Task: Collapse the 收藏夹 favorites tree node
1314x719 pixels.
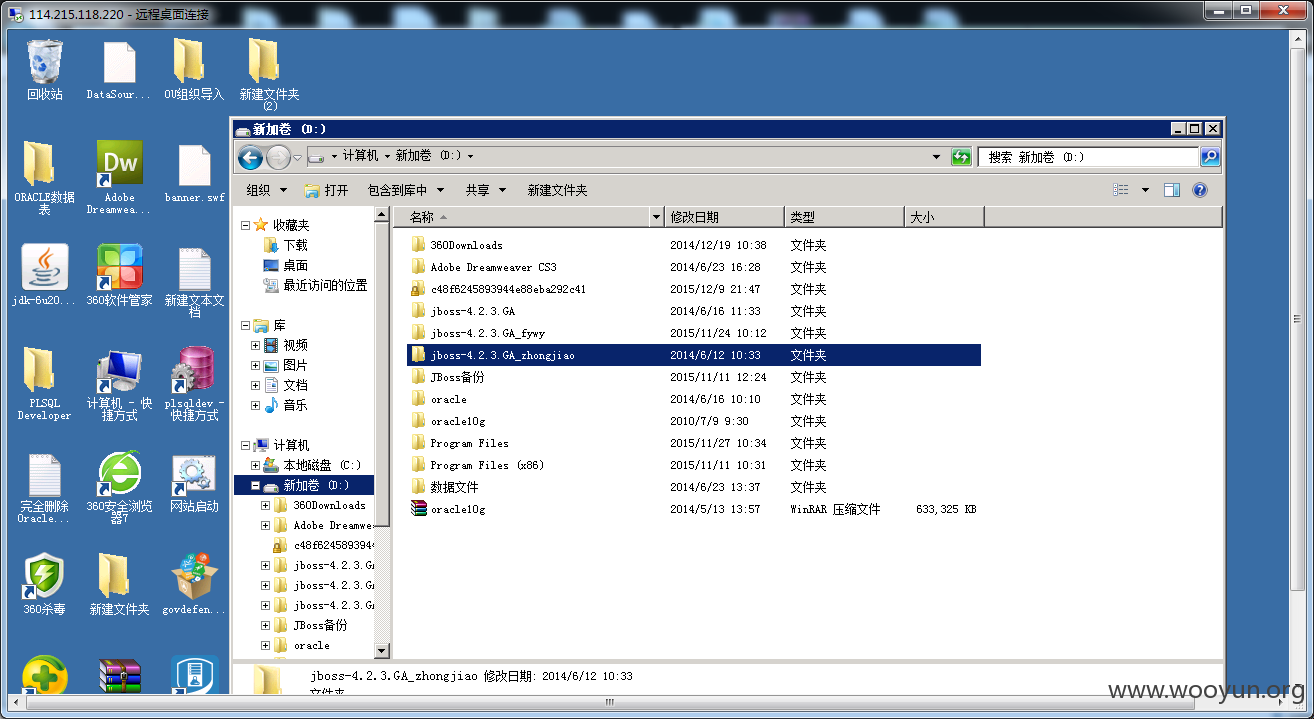Action: (x=245, y=225)
